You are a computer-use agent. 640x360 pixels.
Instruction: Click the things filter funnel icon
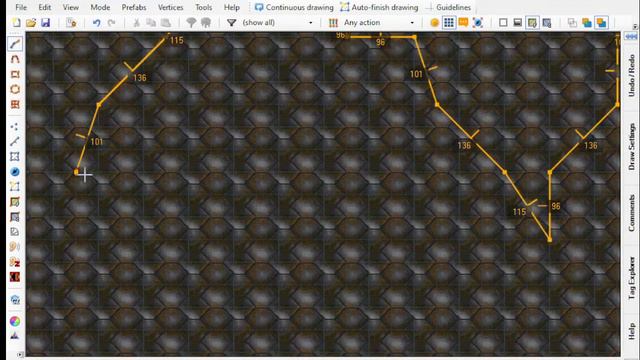231,23
